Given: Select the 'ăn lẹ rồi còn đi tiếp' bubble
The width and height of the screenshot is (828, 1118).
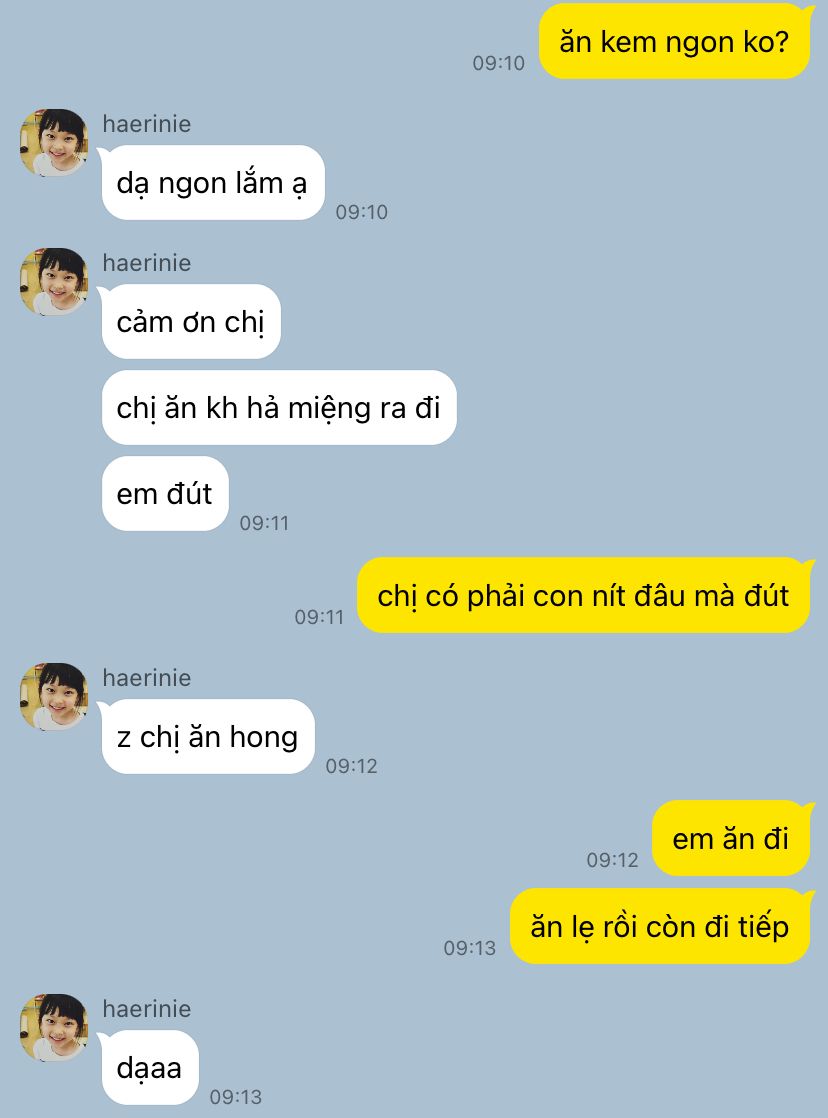Looking at the screenshot, I should pyautogui.click(x=660, y=926).
